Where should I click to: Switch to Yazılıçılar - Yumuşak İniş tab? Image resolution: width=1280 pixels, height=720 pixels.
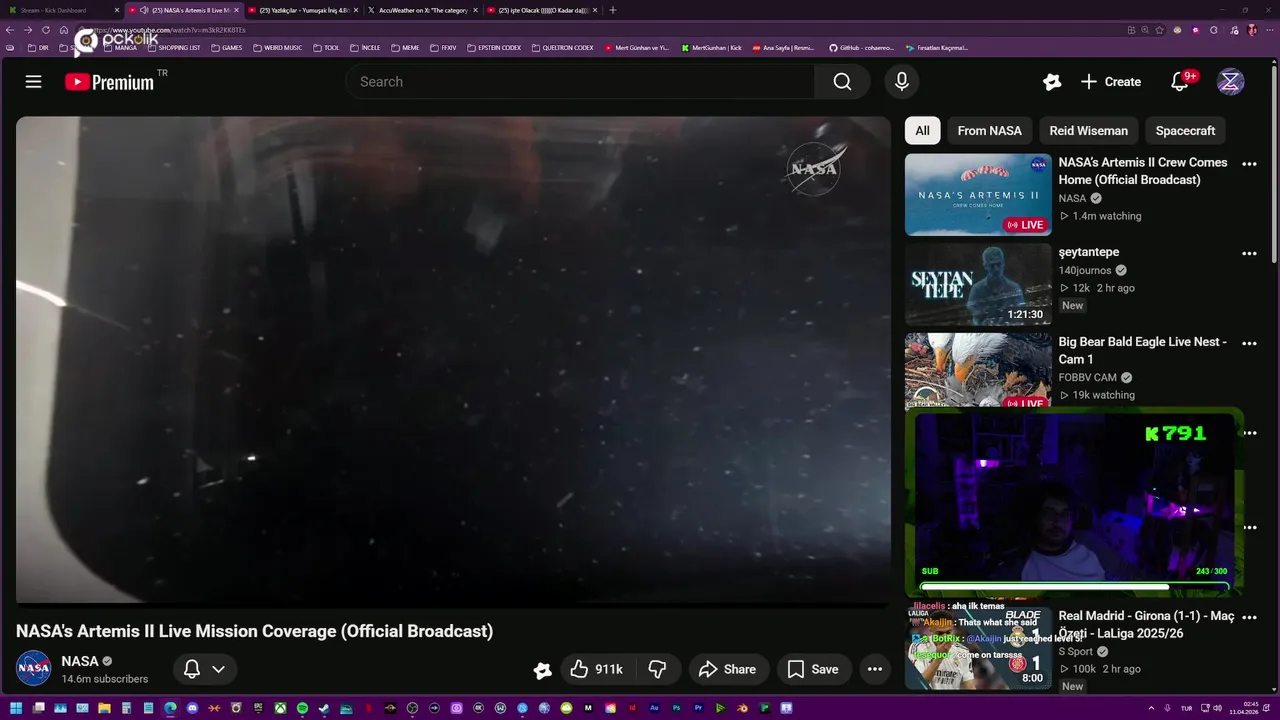click(x=303, y=10)
